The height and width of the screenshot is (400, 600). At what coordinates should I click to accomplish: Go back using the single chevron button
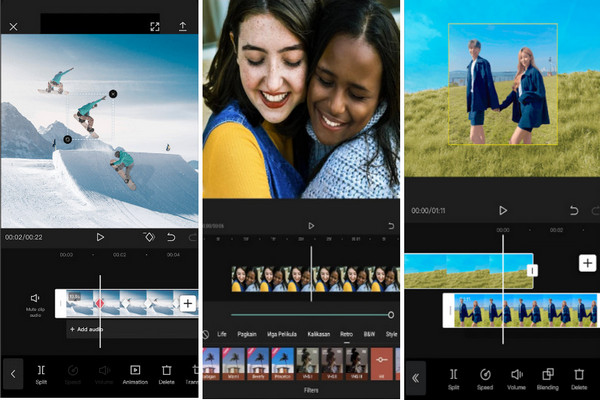coord(13,374)
